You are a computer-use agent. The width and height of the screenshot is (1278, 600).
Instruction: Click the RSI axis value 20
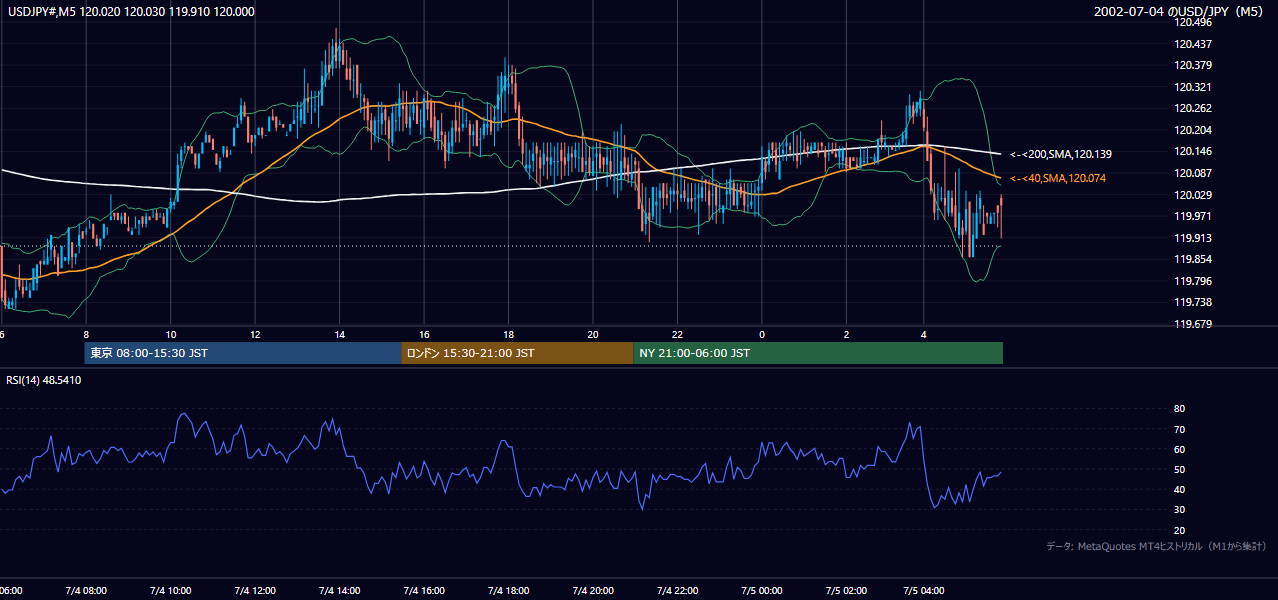click(1180, 530)
